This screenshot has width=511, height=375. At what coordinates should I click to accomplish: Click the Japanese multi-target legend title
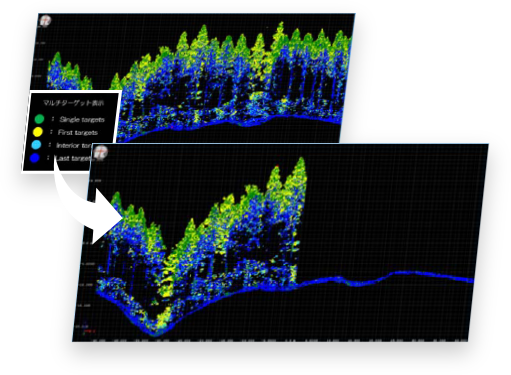tap(73, 103)
